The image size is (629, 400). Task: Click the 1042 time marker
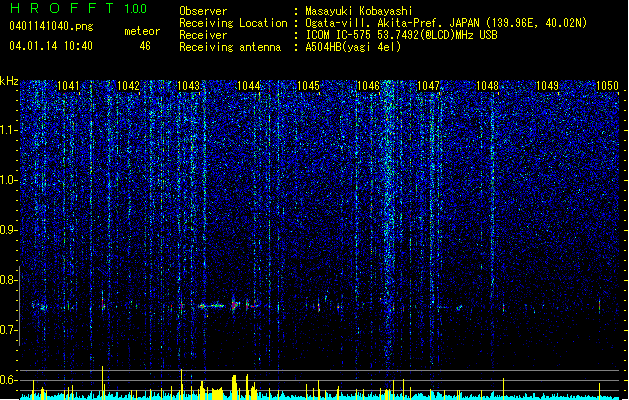click(x=128, y=86)
